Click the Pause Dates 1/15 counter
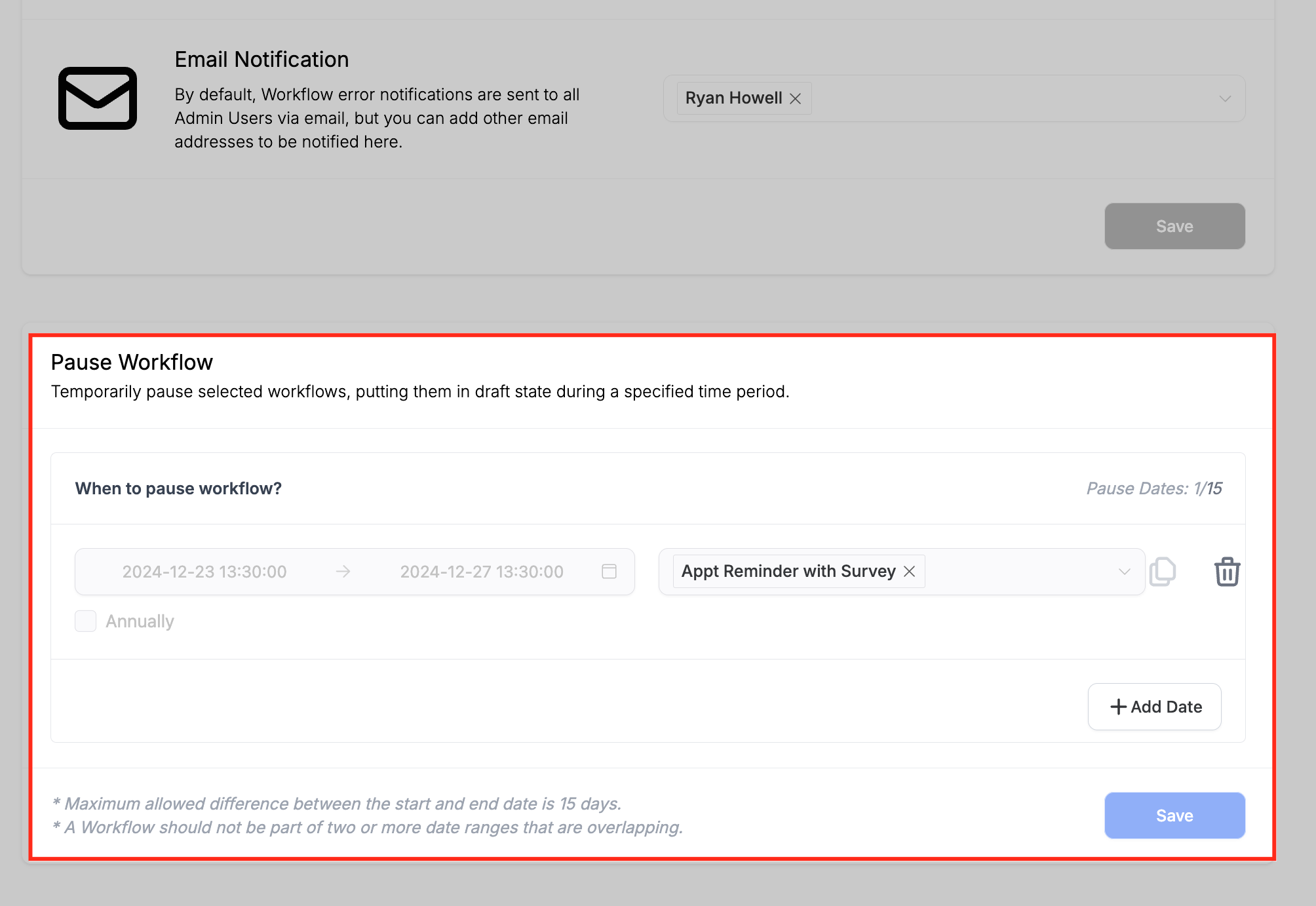 point(1153,488)
